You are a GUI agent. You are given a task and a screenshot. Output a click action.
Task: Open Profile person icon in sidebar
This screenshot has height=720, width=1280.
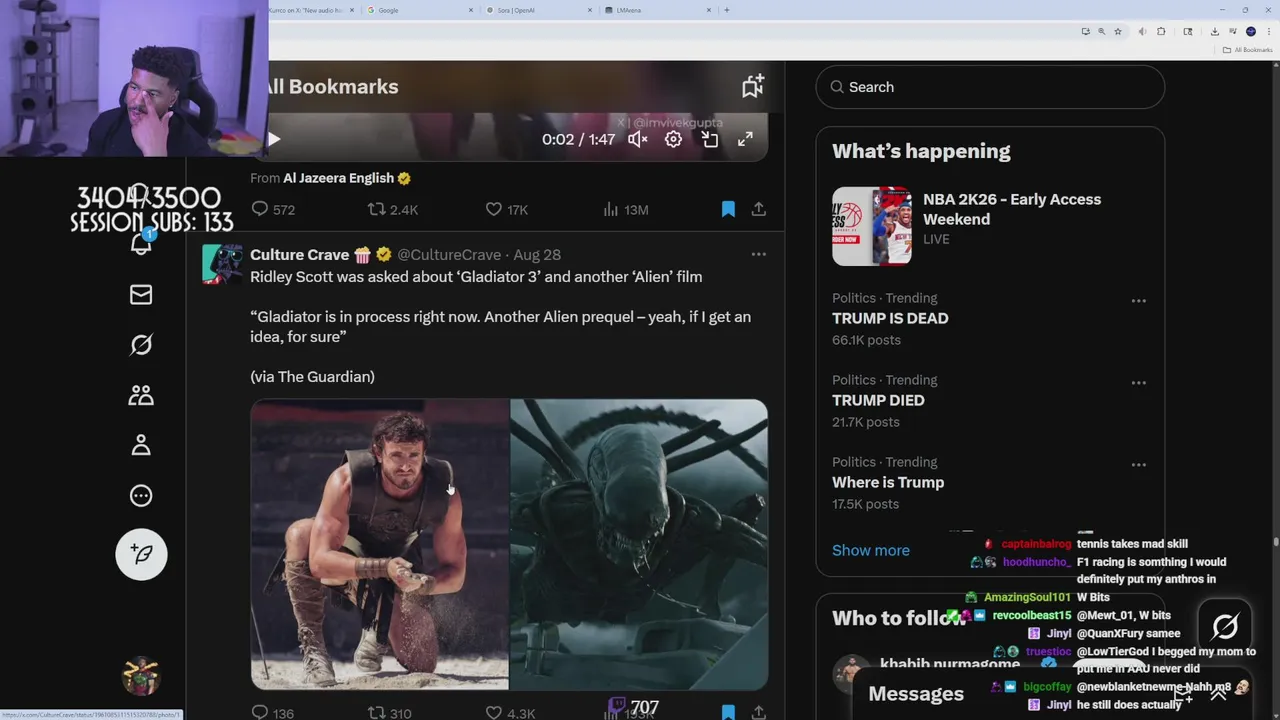[141, 445]
